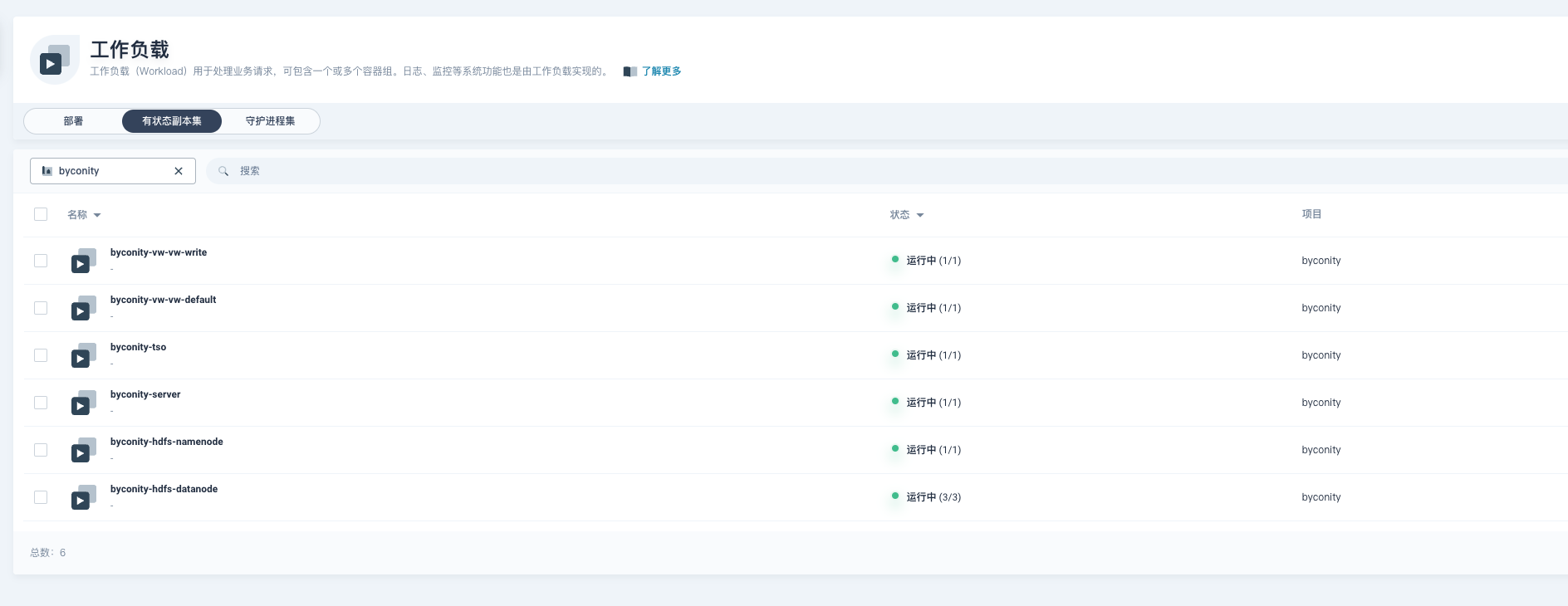Switch to the 有状态副本集 tab

pos(172,121)
